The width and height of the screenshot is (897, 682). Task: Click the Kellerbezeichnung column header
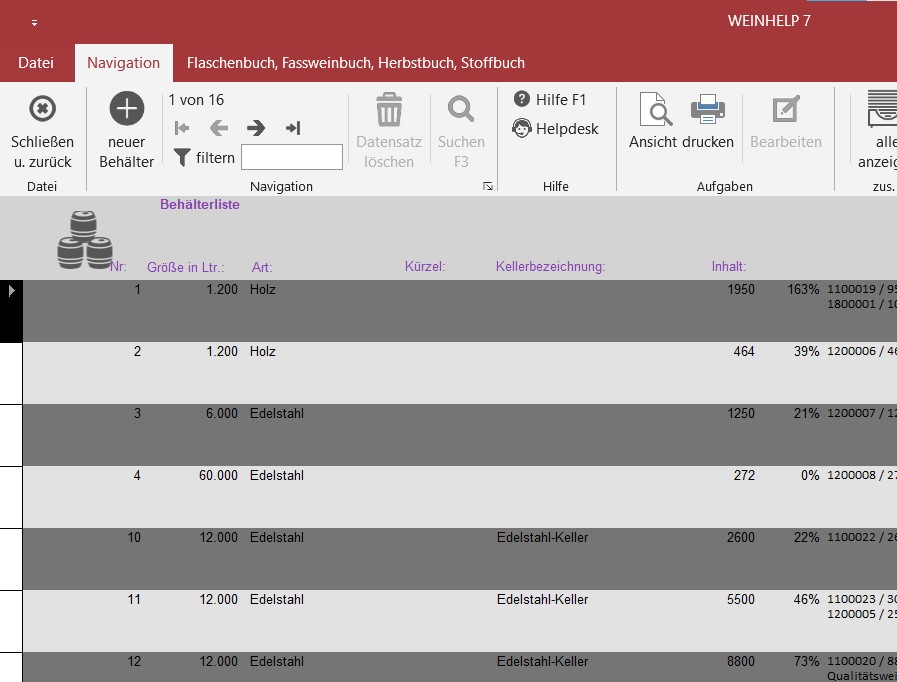pos(550,267)
